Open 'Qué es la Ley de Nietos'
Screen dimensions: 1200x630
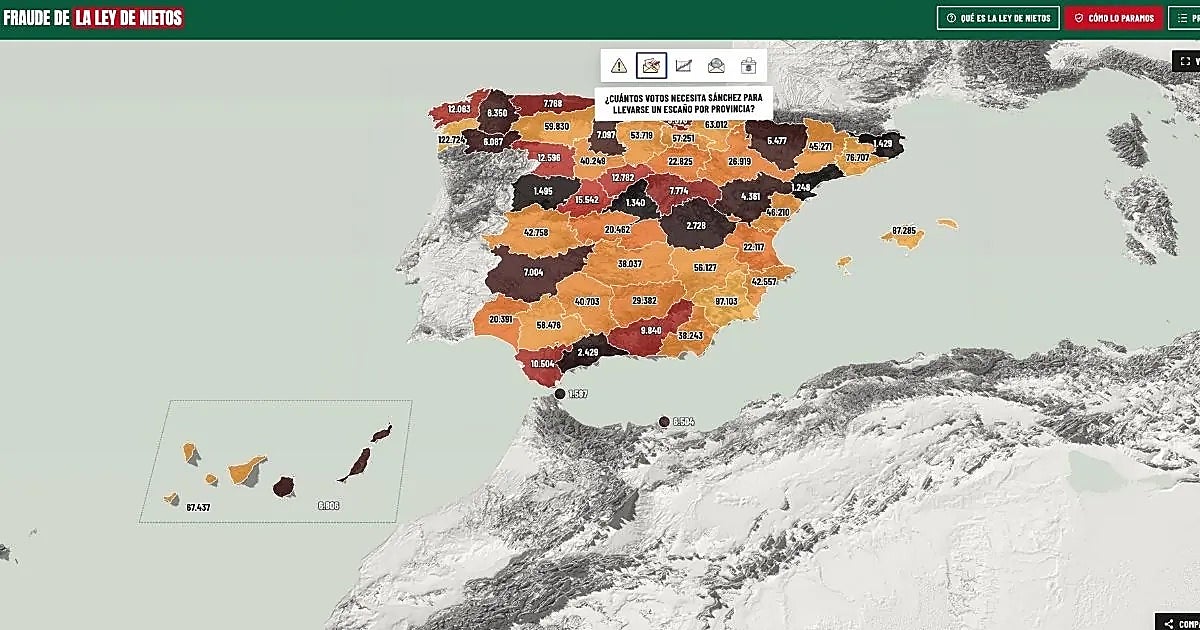998,18
